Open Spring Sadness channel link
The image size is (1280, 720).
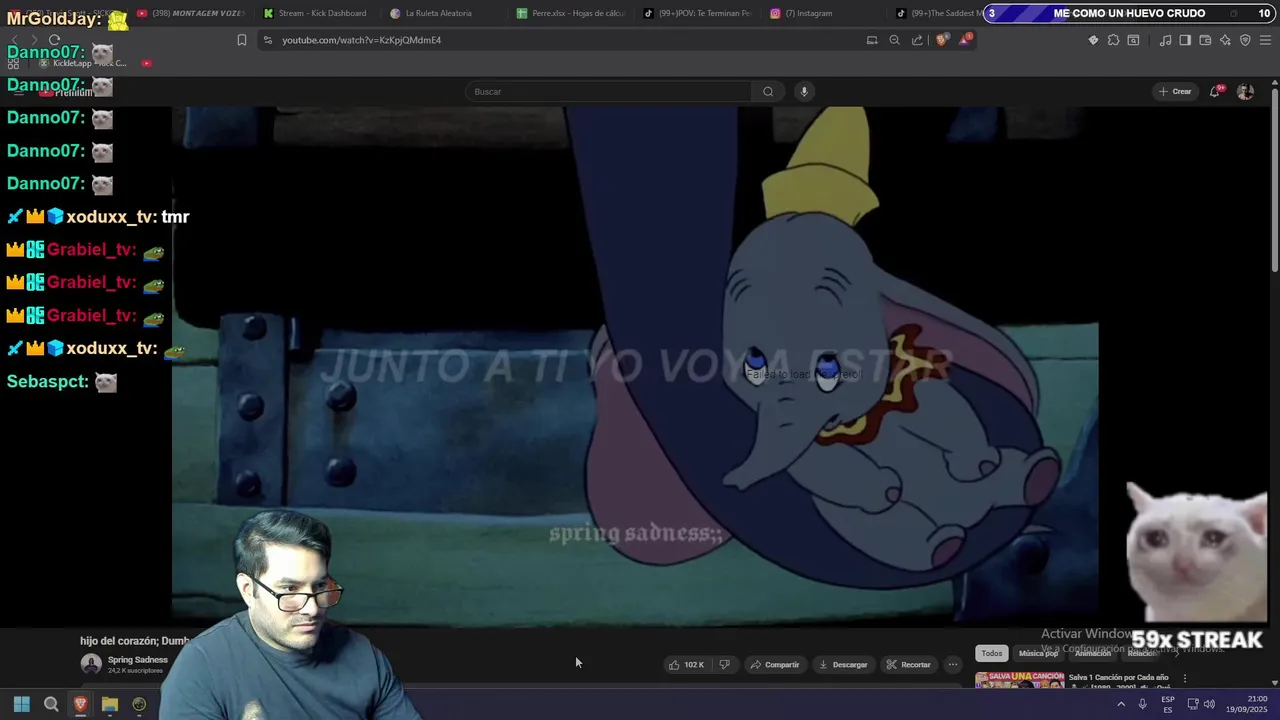138,660
